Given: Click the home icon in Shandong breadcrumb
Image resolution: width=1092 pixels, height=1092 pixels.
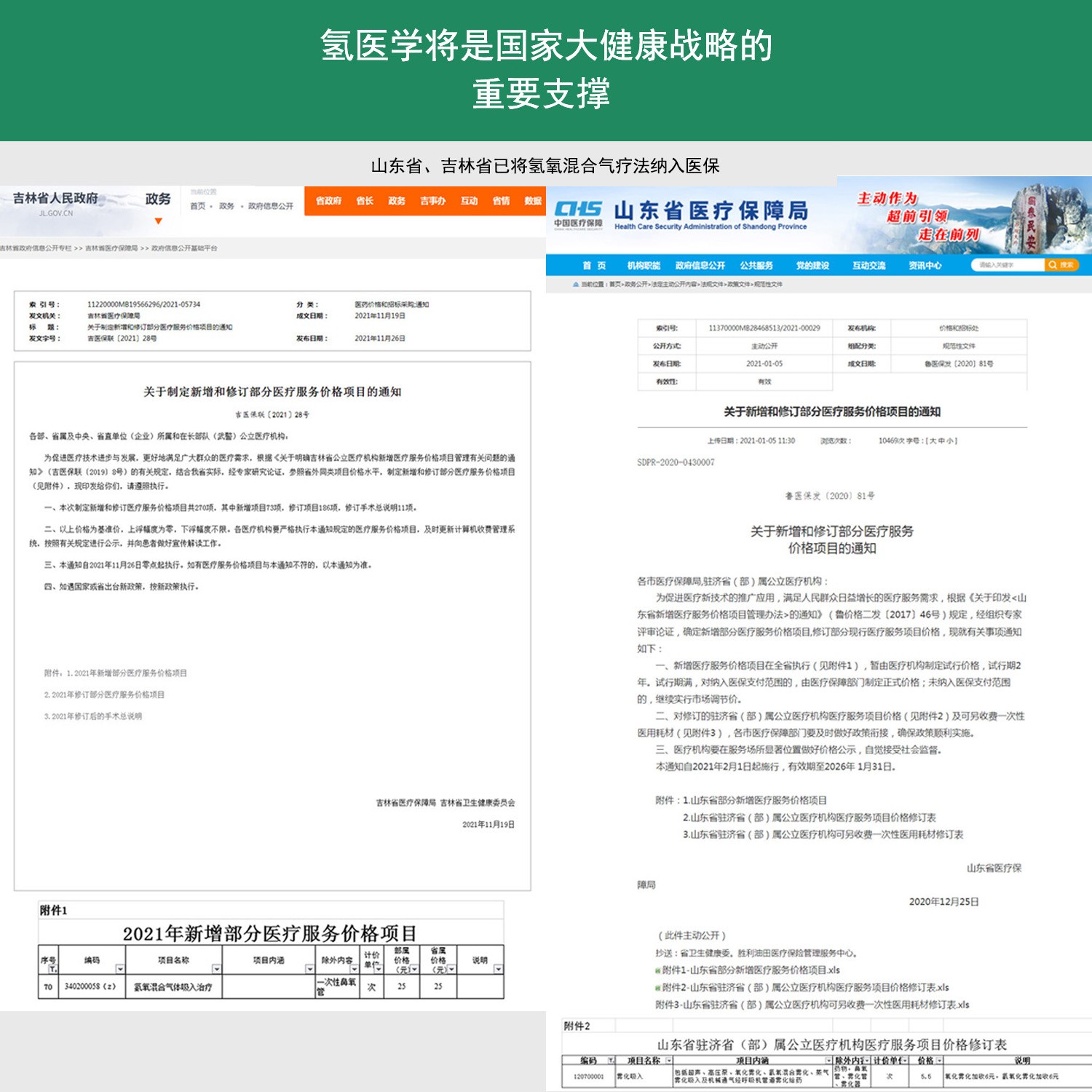Looking at the screenshot, I should coord(575,285).
